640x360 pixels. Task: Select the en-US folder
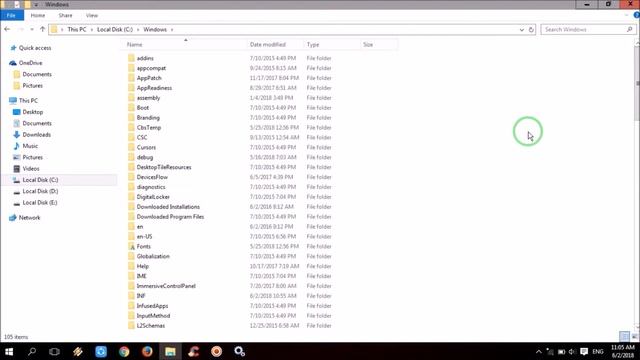coord(144,236)
